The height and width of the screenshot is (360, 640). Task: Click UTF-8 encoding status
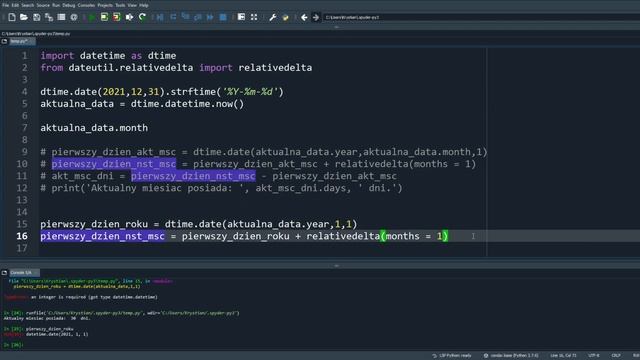(594, 356)
